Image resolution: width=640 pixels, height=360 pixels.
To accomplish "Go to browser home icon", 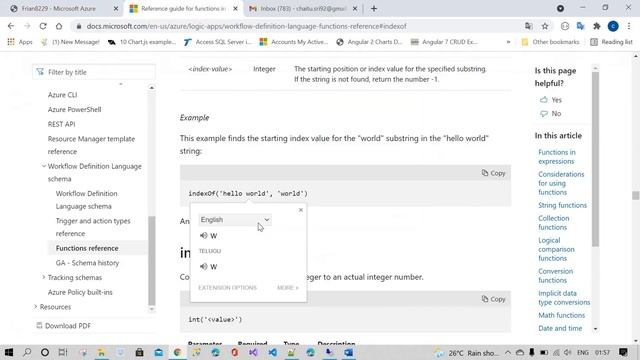I will [59, 26].
